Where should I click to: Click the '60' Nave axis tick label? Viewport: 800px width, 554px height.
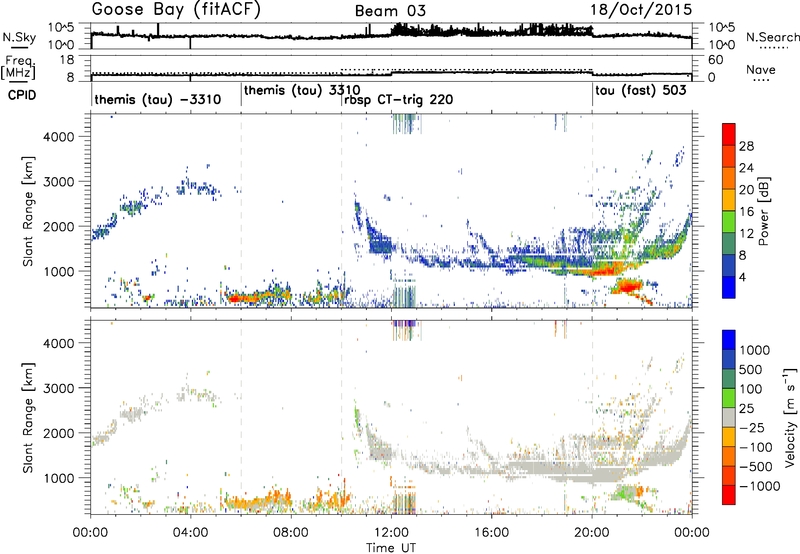(716, 60)
